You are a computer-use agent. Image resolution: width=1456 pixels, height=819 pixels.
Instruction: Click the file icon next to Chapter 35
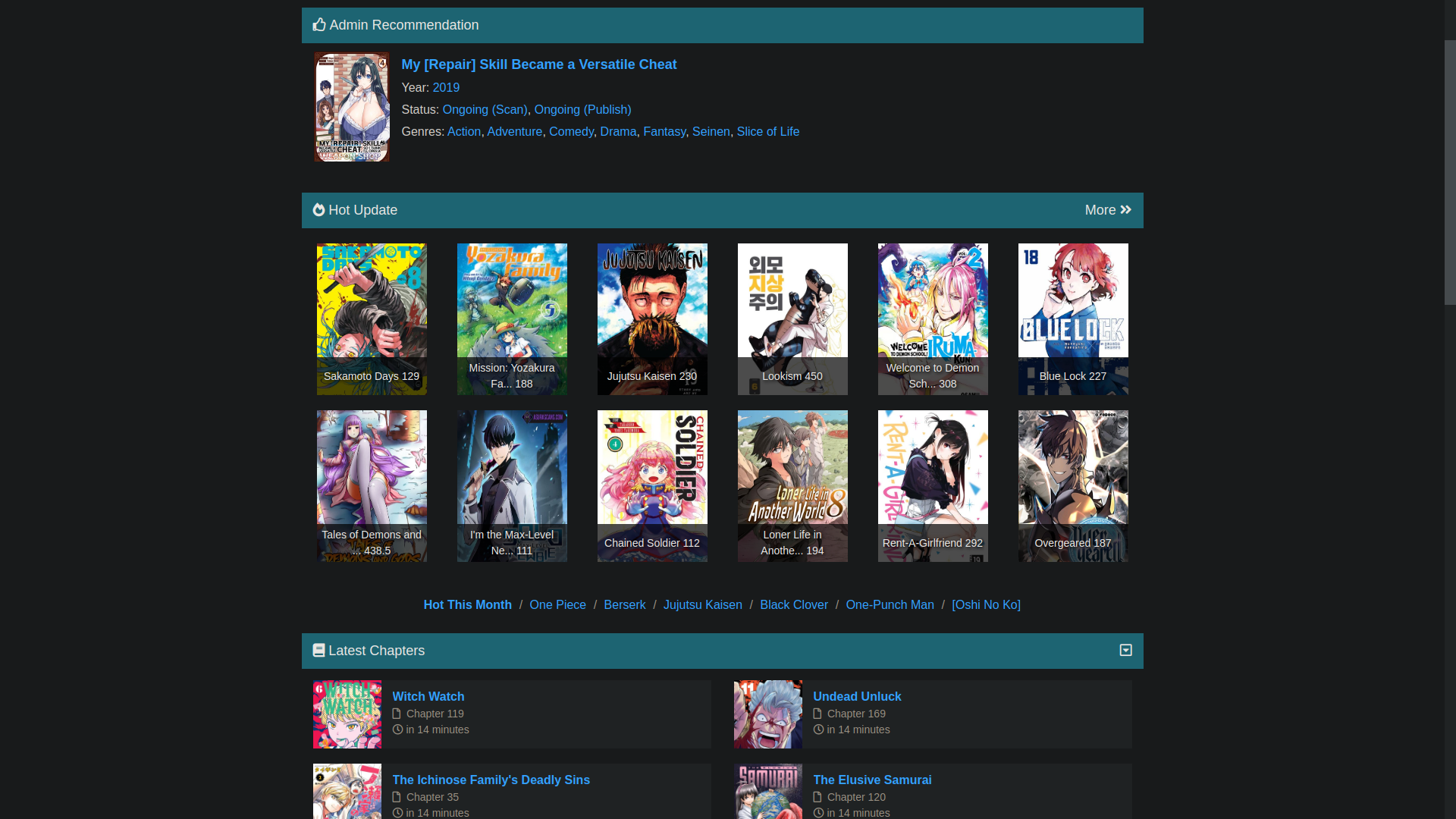tap(397, 797)
